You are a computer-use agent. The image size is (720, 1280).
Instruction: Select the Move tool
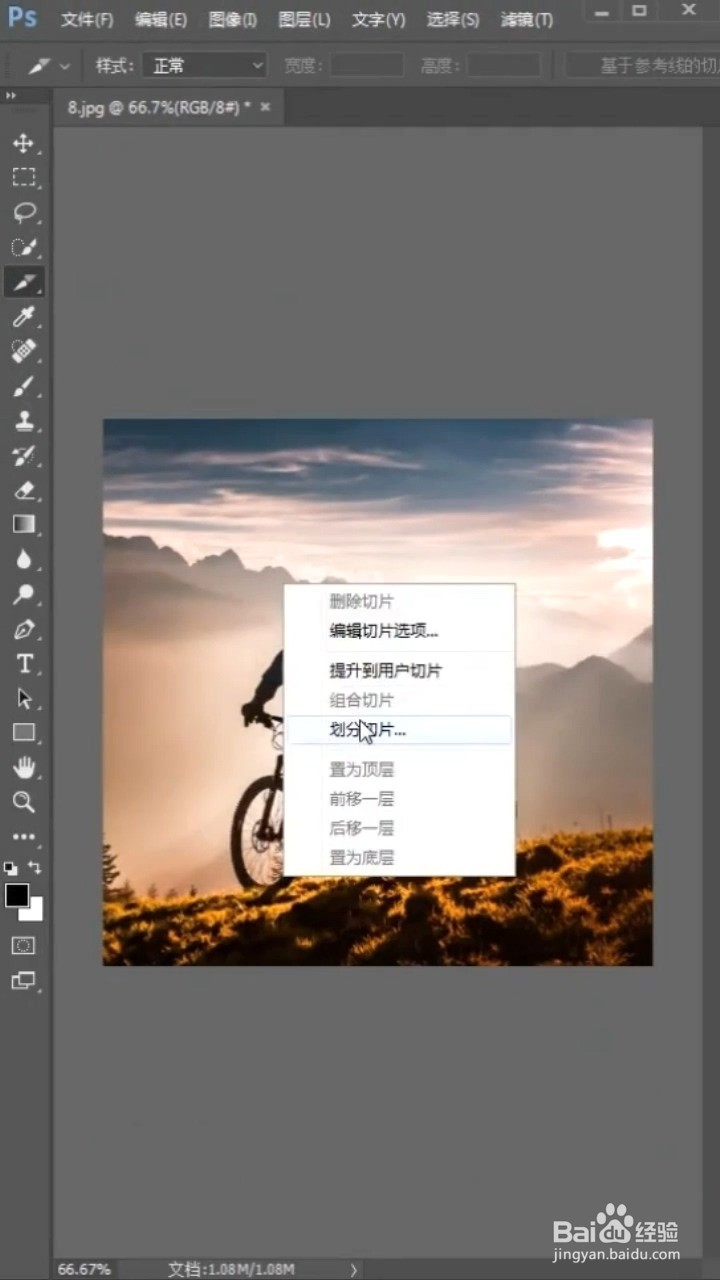point(23,143)
